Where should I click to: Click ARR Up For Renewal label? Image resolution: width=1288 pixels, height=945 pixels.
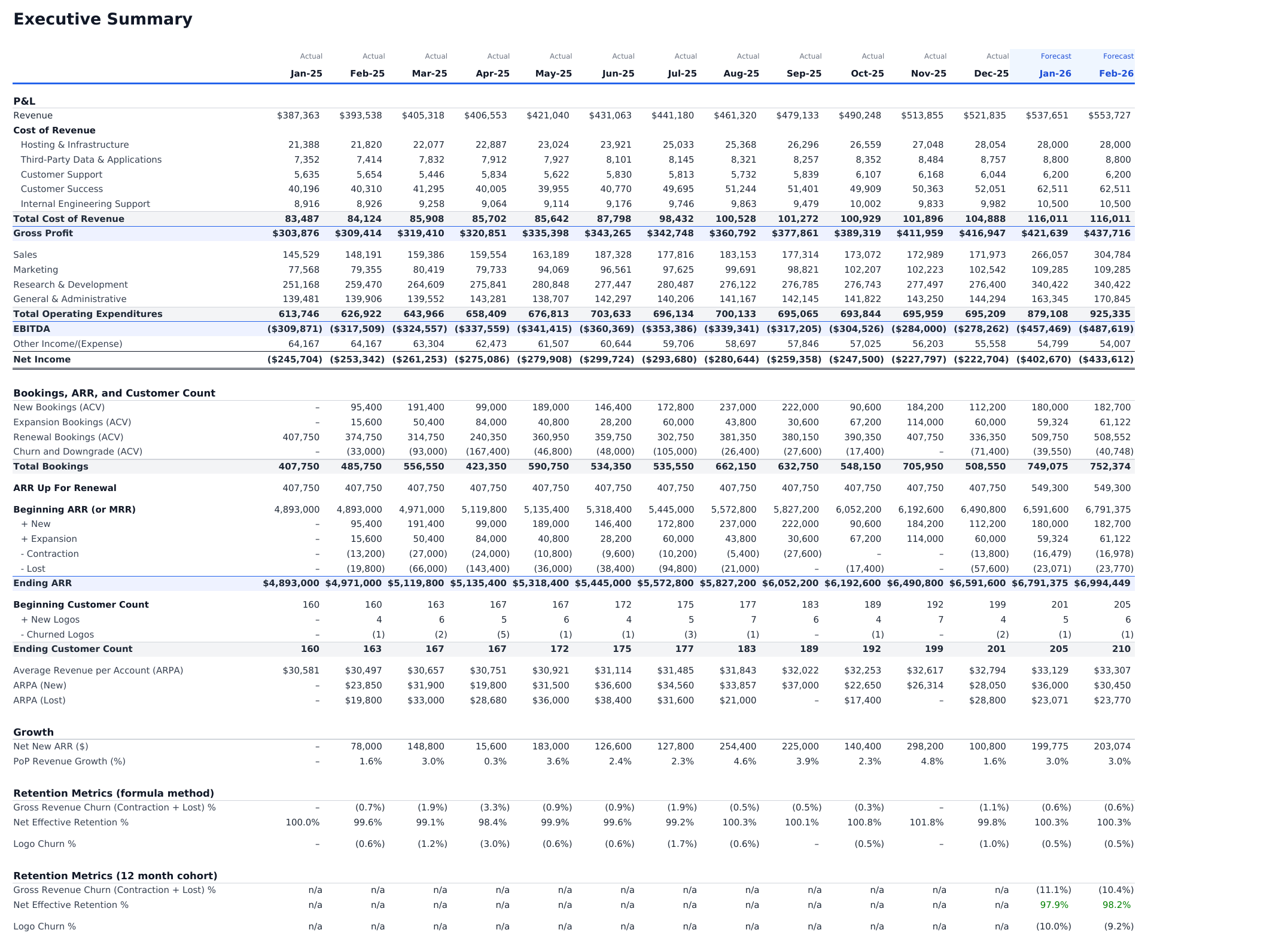click(65, 488)
